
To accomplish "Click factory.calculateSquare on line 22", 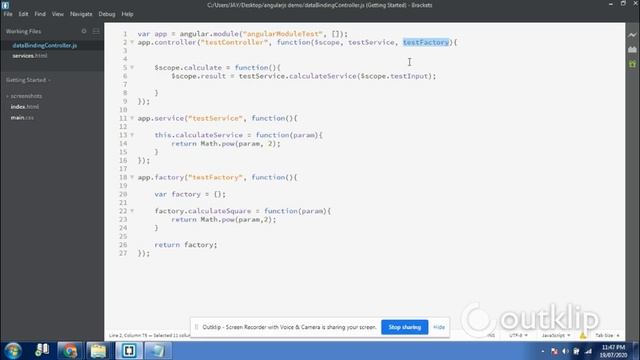I will [x=203, y=211].
